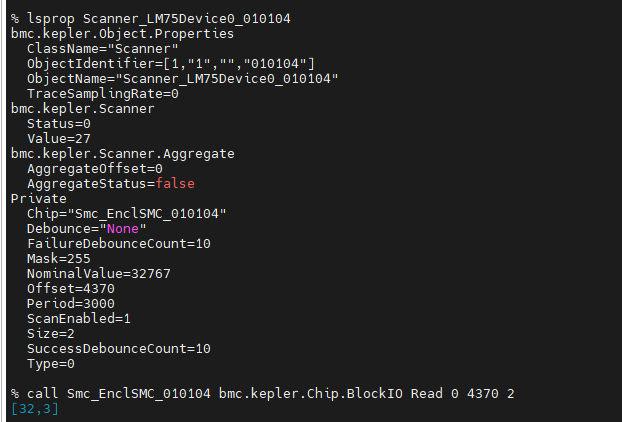Click the FailureDebounceCount=10 line
622x422 pixels.
click(x=119, y=243)
